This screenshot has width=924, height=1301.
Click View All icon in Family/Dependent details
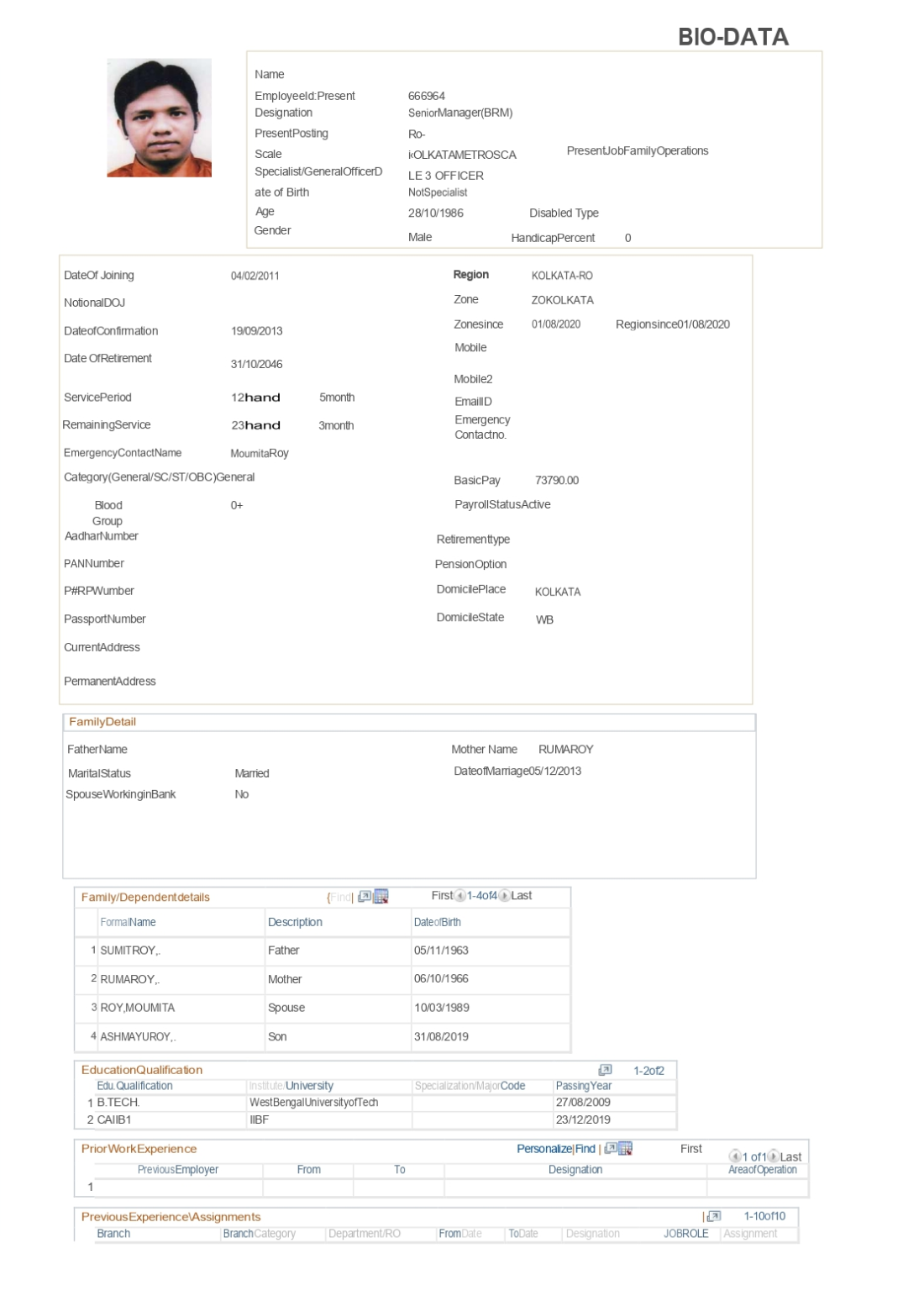point(365,897)
